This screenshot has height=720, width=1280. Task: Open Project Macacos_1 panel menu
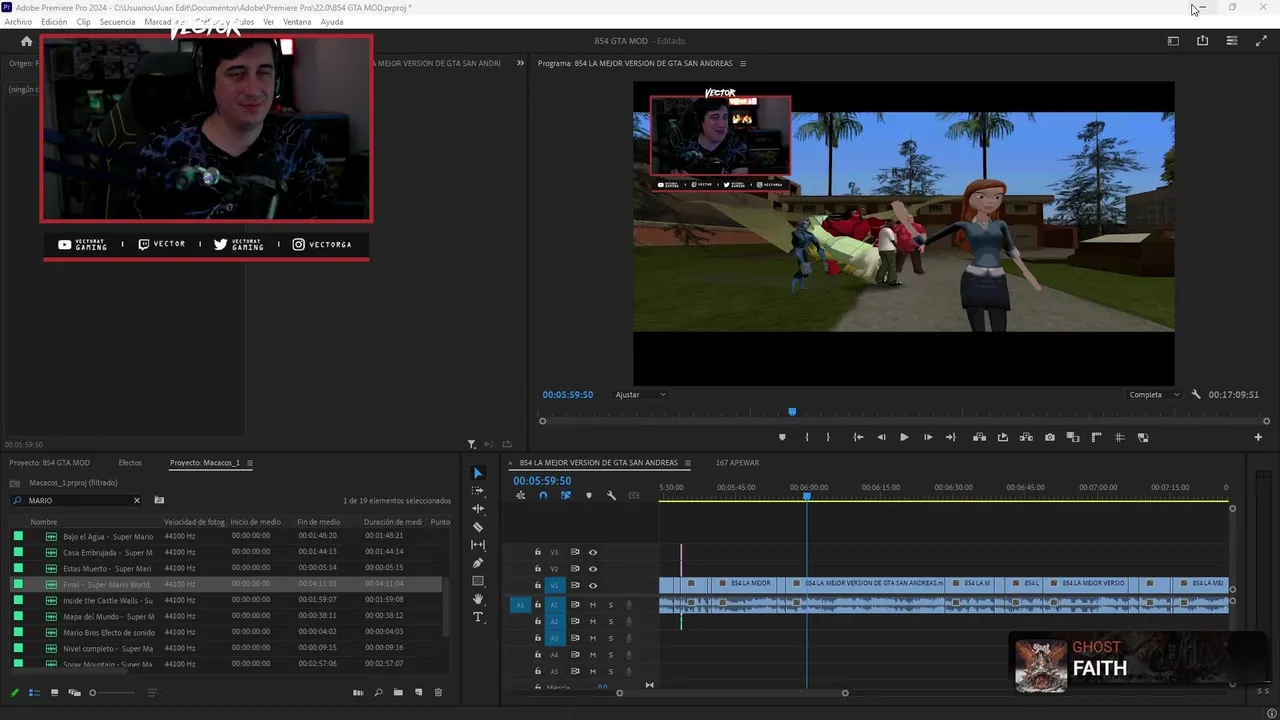[249, 463]
